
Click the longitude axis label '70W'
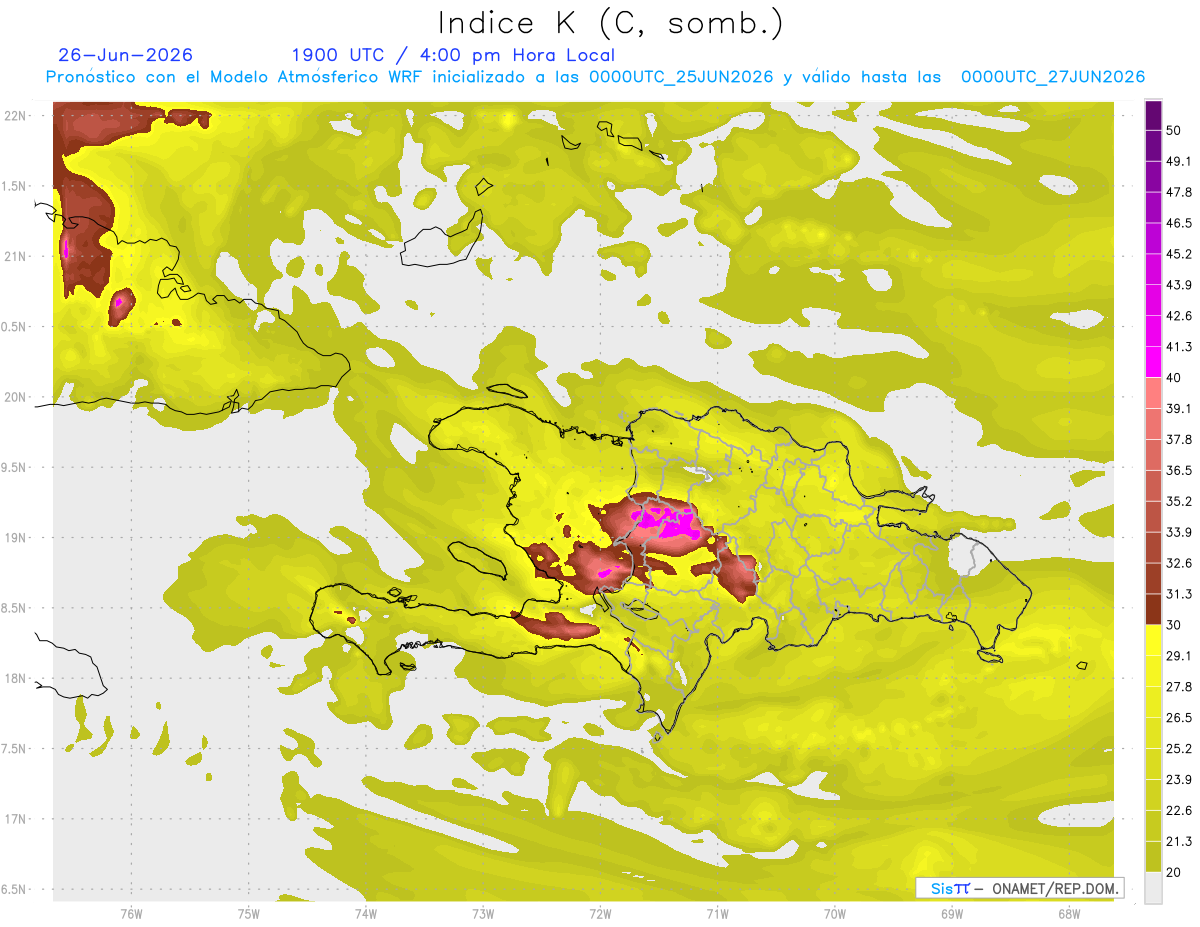coord(834,913)
